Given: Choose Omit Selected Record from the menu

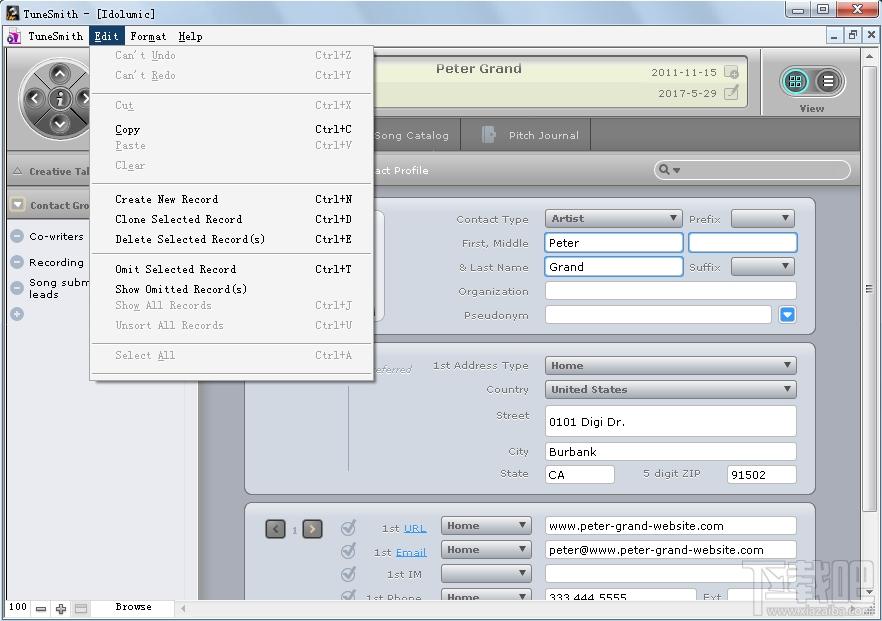Looking at the screenshot, I should [232, 269].
